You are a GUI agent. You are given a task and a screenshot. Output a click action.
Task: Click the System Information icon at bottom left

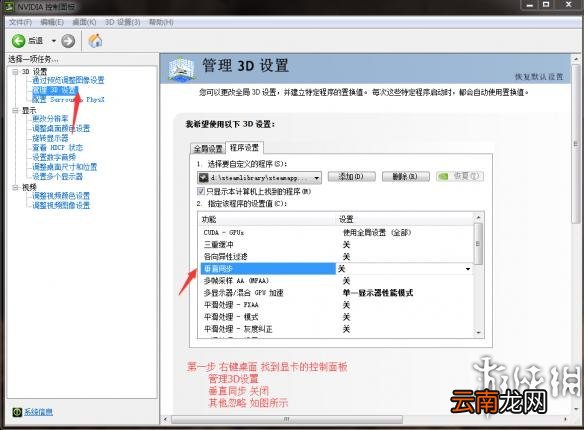pos(17,412)
